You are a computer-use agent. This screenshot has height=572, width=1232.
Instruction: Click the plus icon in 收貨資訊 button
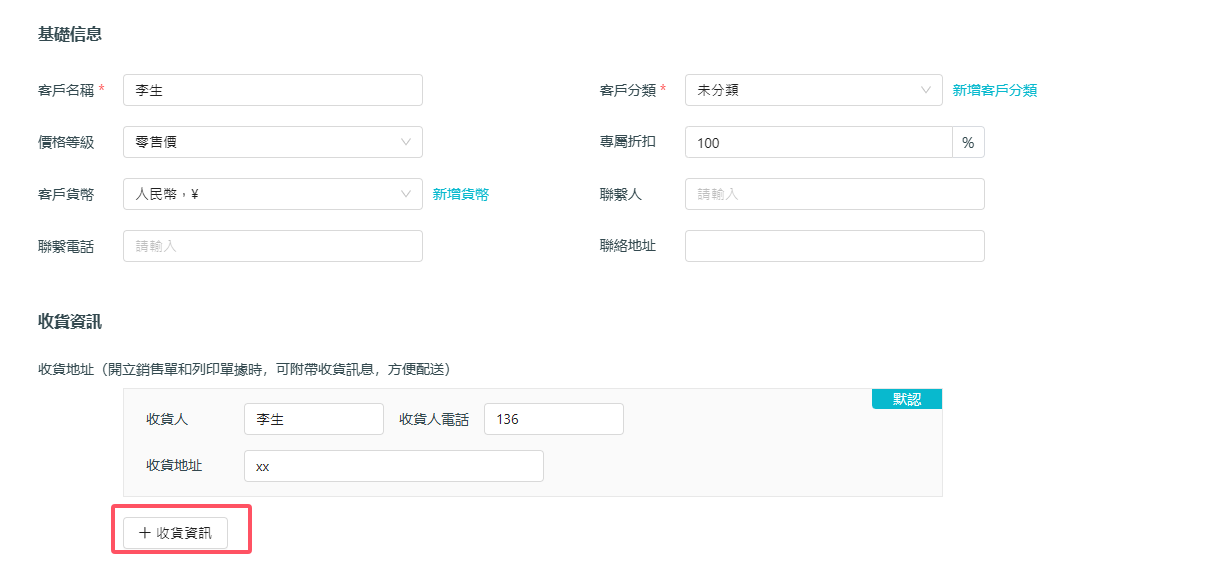pos(145,533)
